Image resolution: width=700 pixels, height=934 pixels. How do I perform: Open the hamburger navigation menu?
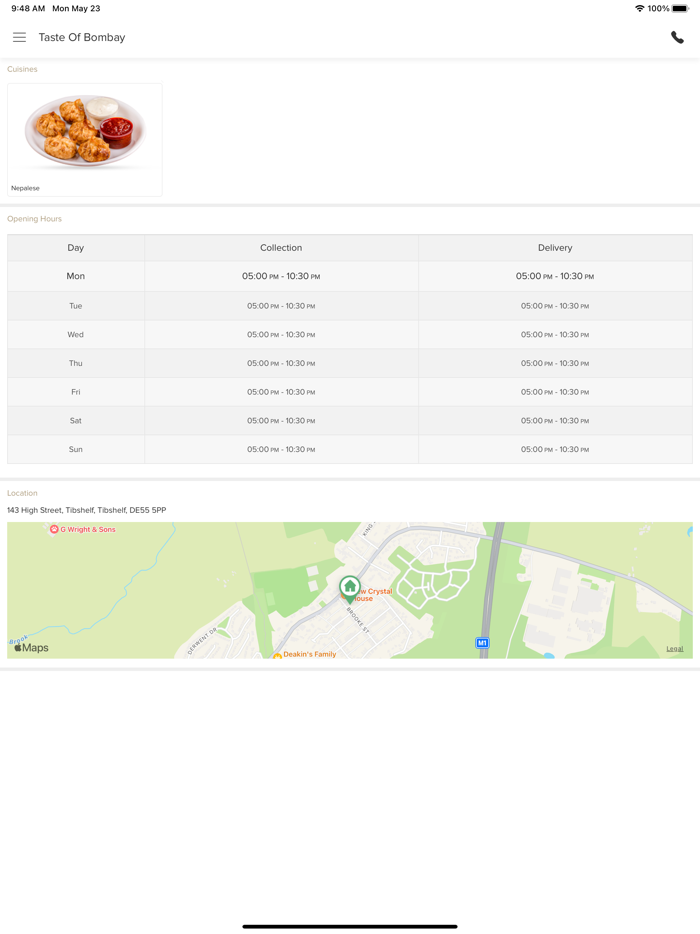pos(19,38)
